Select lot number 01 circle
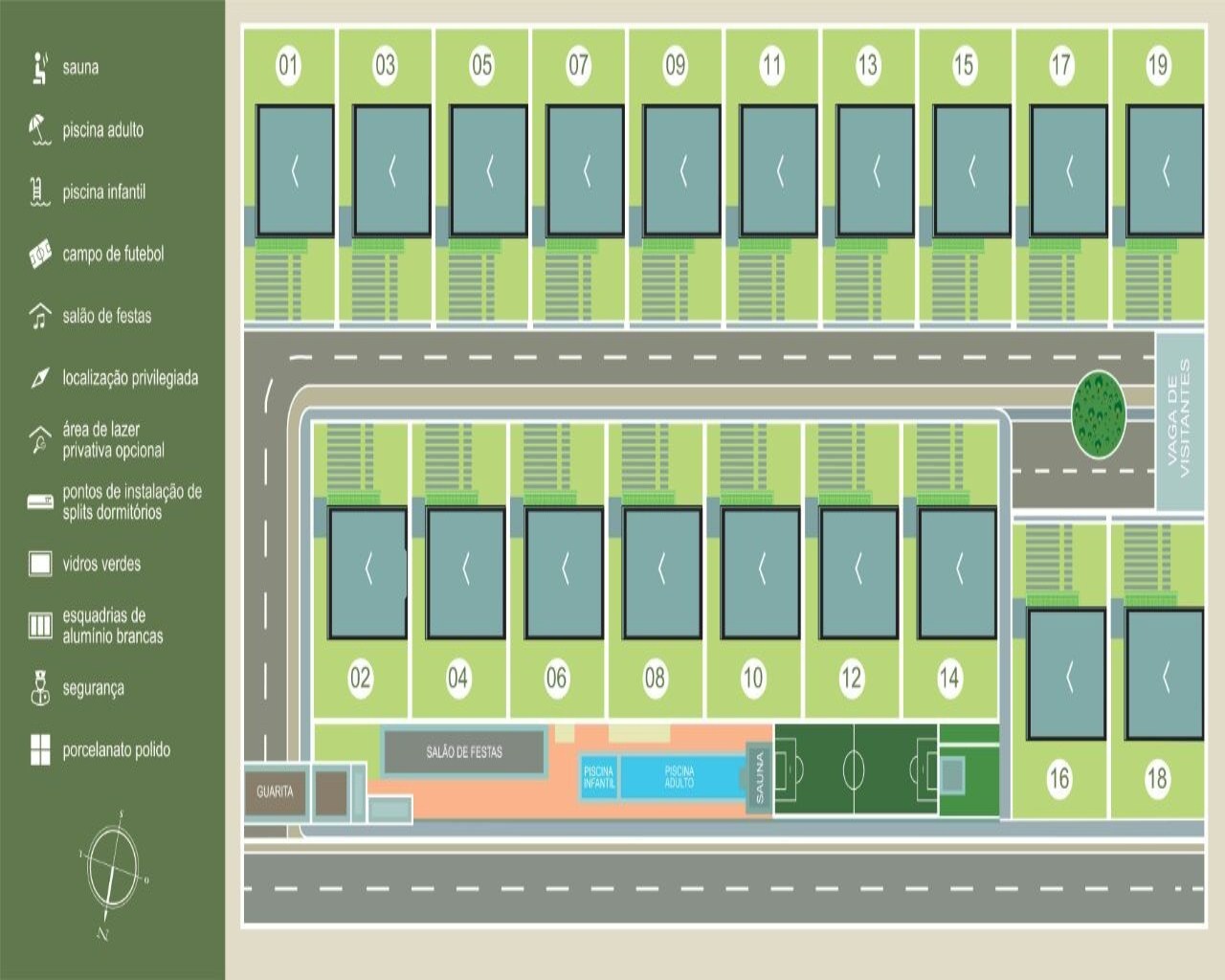This screenshot has width=1225, height=980. pyautogui.click(x=288, y=65)
